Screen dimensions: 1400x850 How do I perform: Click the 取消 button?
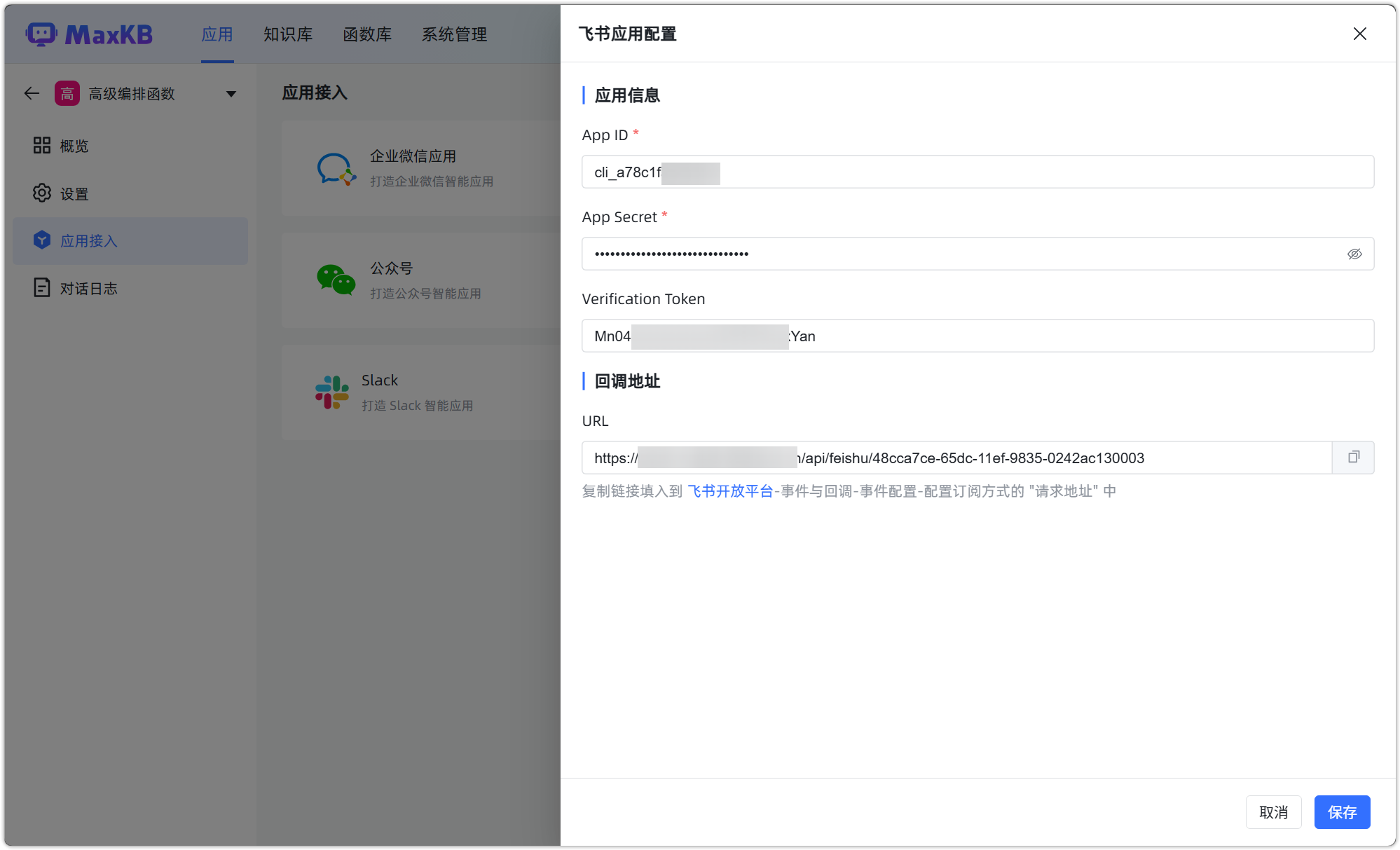1273,812
